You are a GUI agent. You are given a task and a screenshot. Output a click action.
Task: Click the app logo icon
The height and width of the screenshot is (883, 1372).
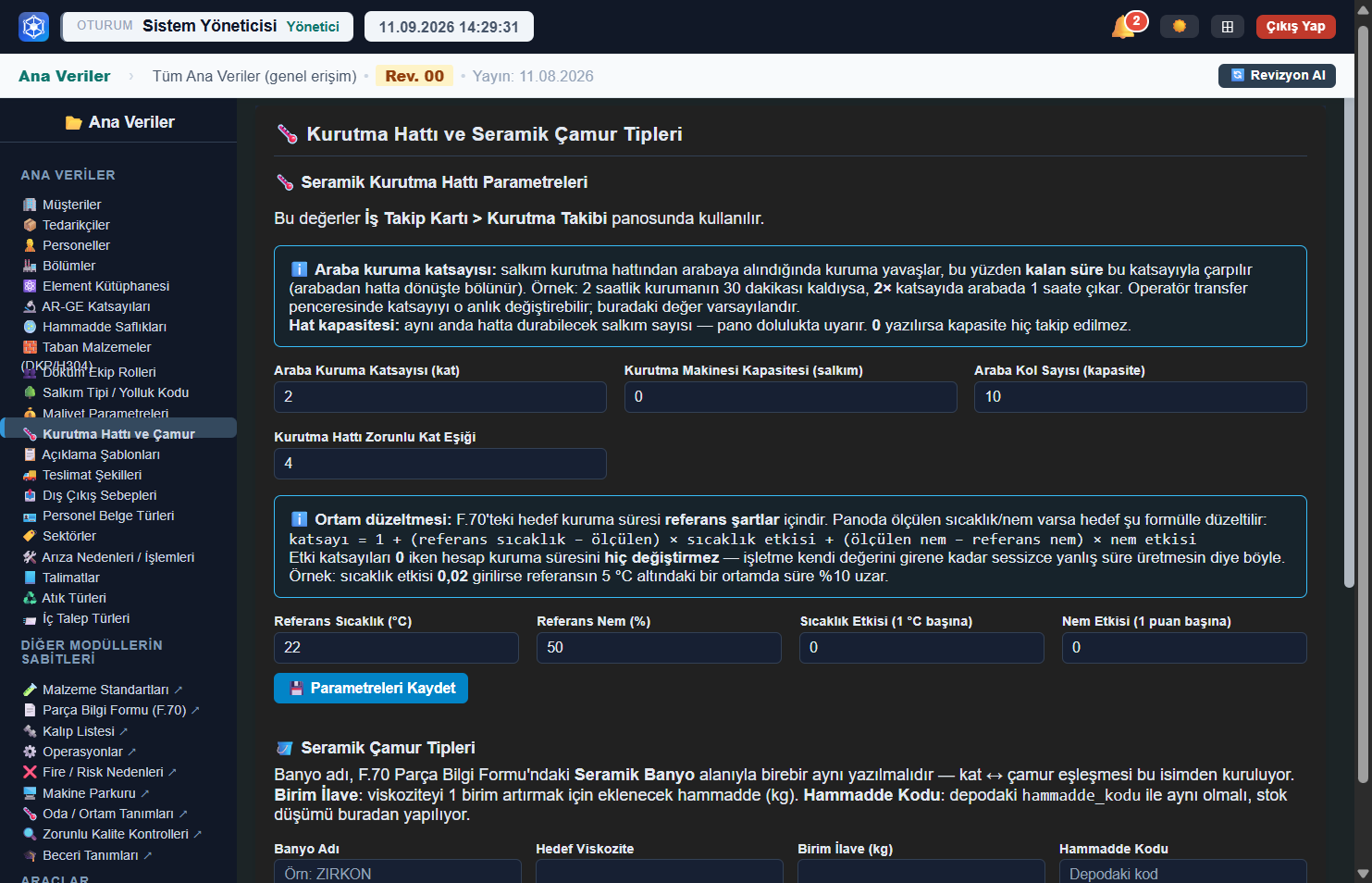coord(34,27)
